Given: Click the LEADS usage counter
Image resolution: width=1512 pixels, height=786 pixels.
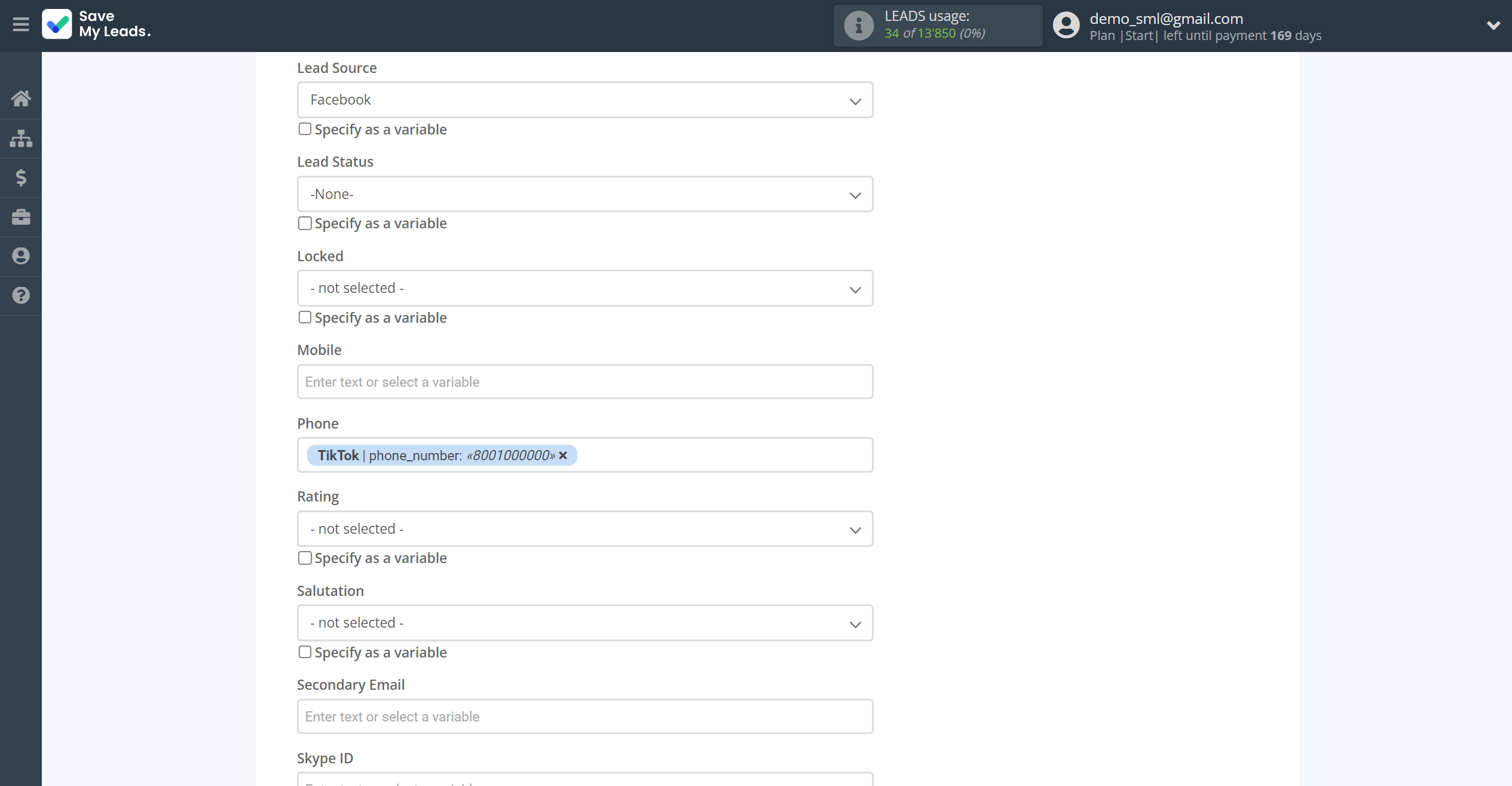Looking at the screenshot, I should pyautogui.click(x=938, y=25).
